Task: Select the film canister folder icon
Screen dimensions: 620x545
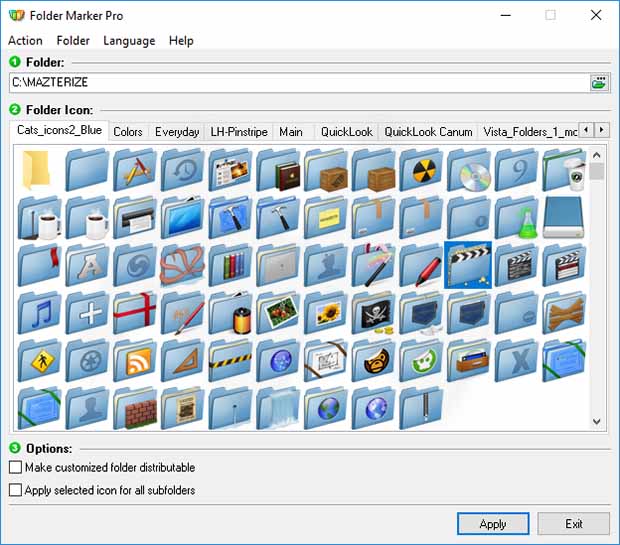Action: click(229, 312)
